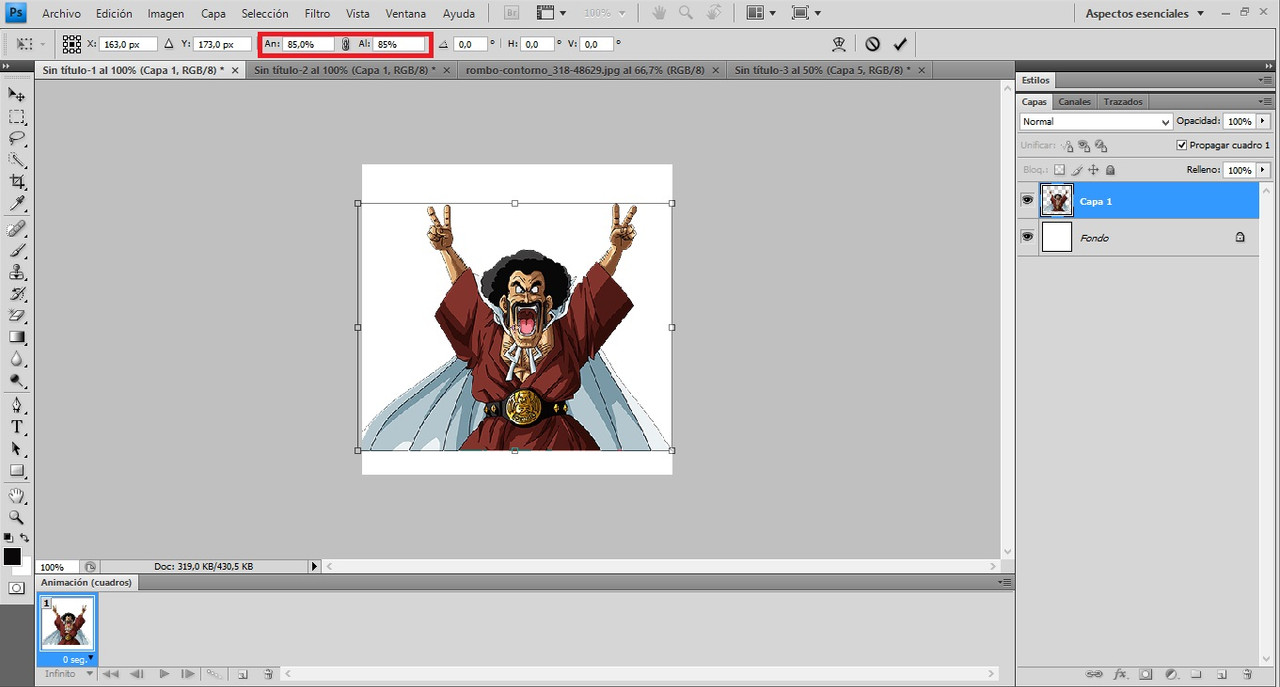Hide the Capa 1 layer

1027,201
